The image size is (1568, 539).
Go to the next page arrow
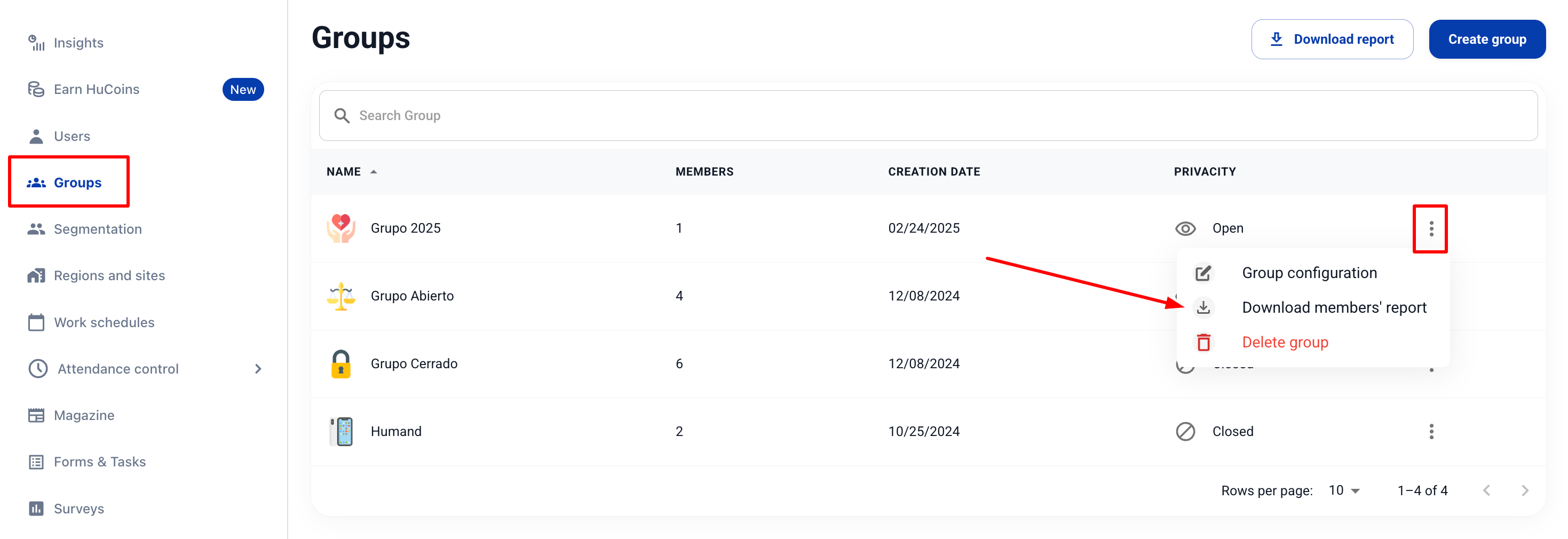click(x=1524, y=490)
